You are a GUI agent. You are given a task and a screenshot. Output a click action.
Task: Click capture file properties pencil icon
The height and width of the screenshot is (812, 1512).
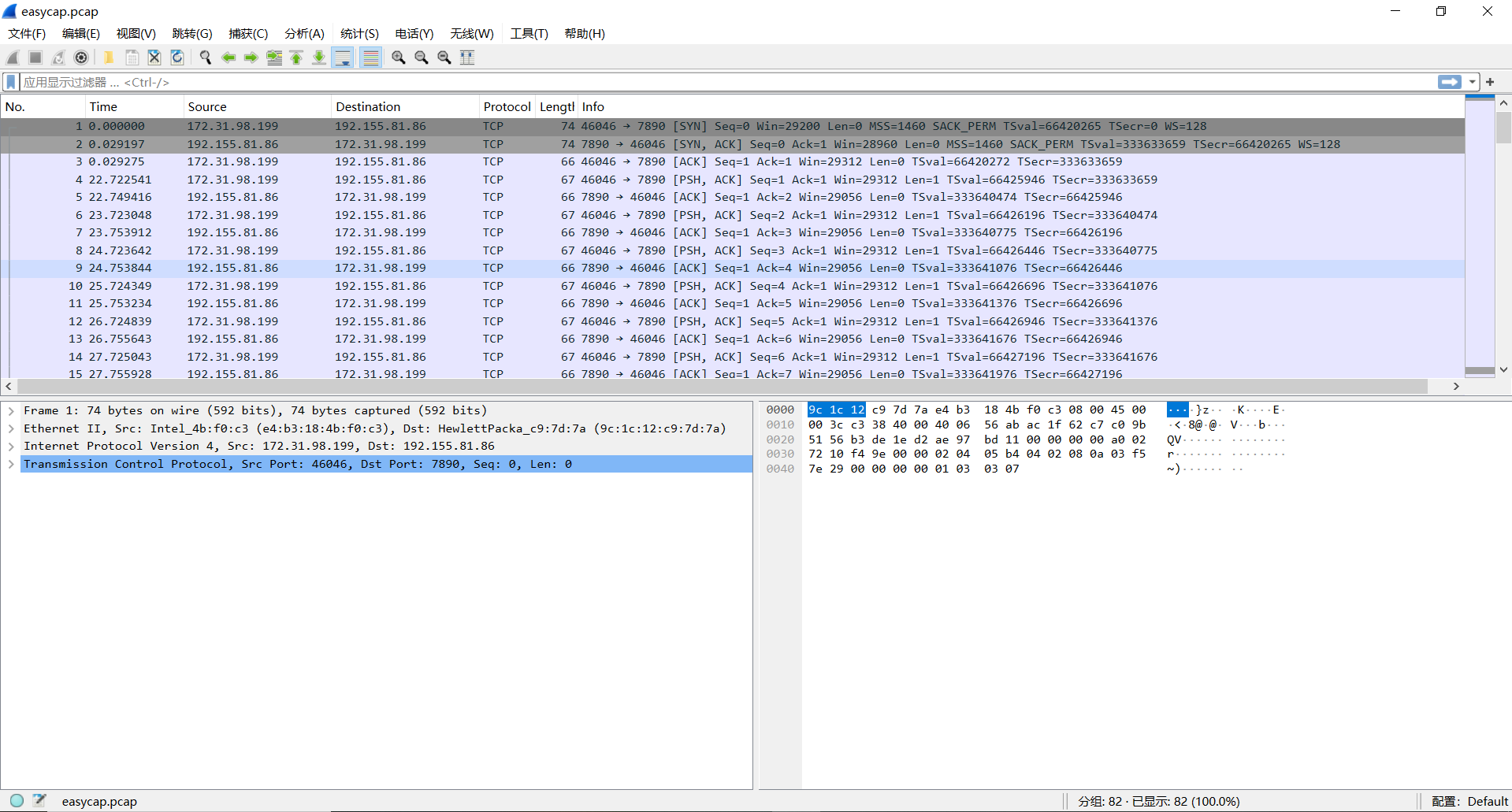[x=39, y=800]
